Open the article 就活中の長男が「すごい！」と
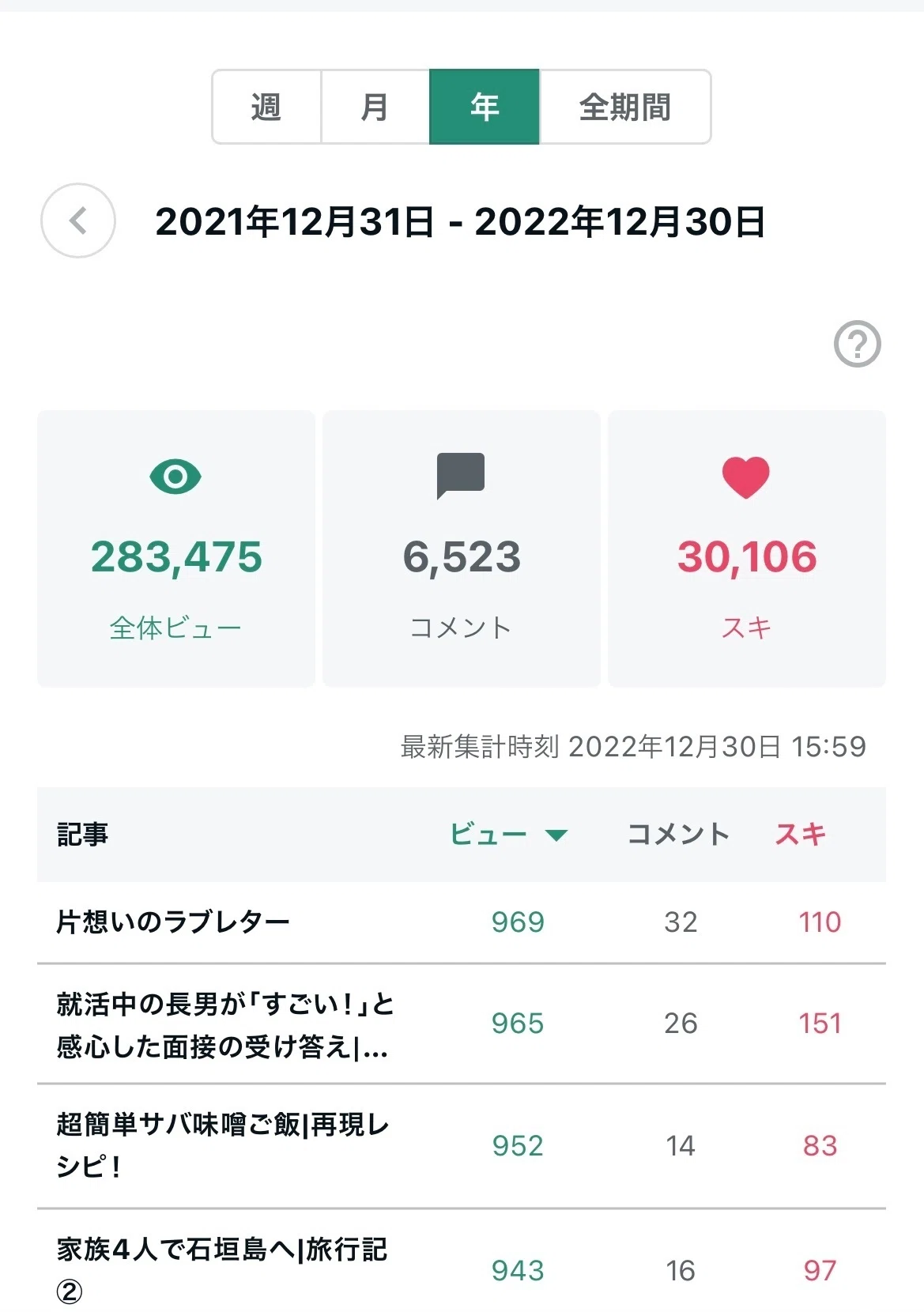This screenshot has height=1312, width=924. (225, 1025)
